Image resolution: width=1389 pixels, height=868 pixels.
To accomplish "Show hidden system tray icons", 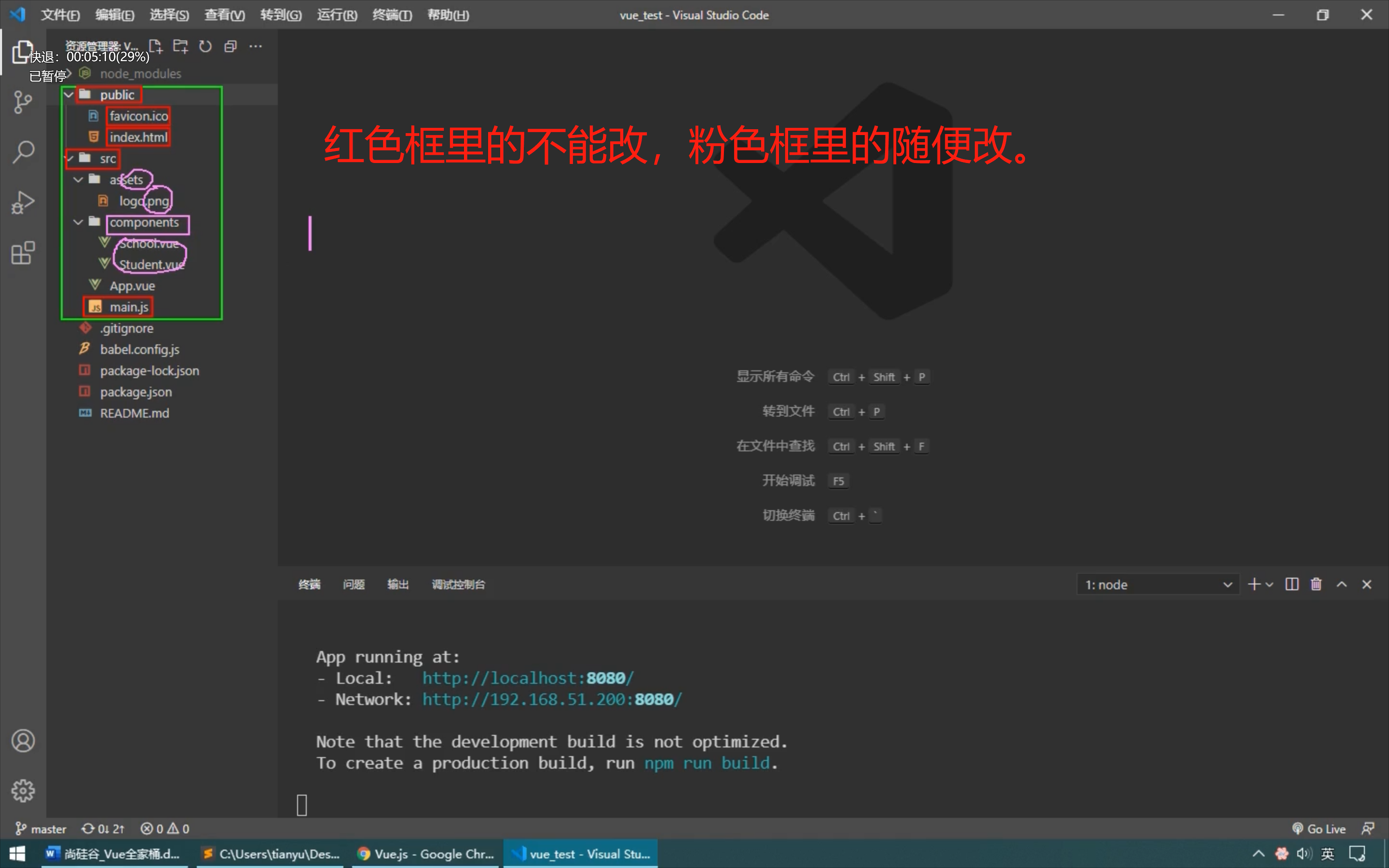I will (x=1258, y=854).
